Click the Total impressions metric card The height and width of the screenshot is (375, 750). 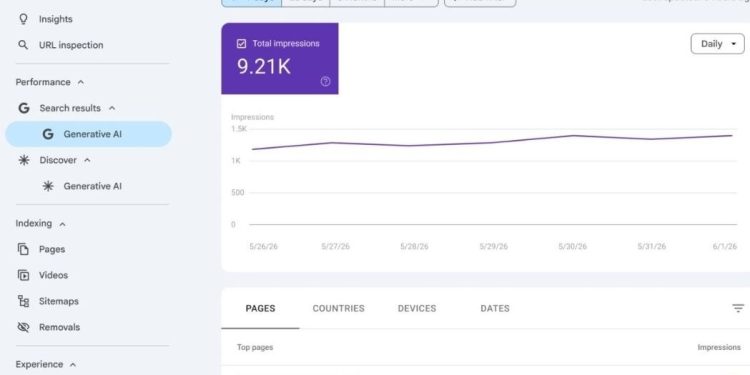pos(280,58)
